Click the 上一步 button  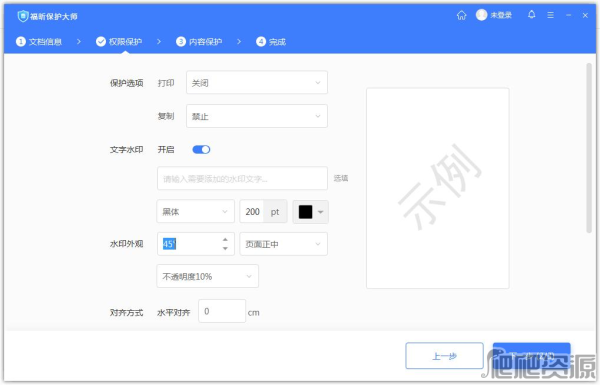445,356
